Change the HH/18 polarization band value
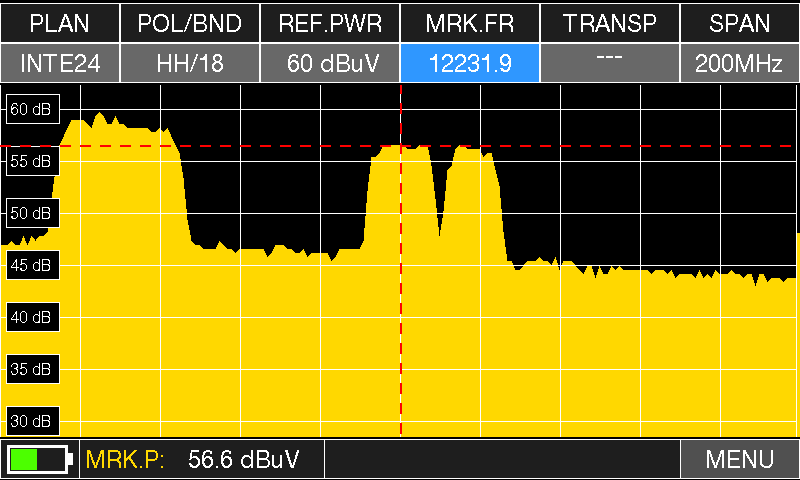 point(190,63)
